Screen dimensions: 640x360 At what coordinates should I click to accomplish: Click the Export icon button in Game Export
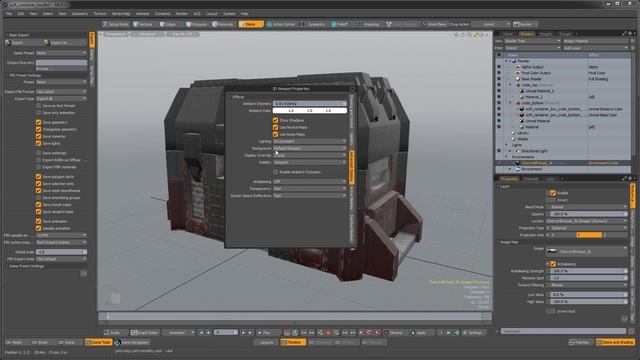(9, 42)
